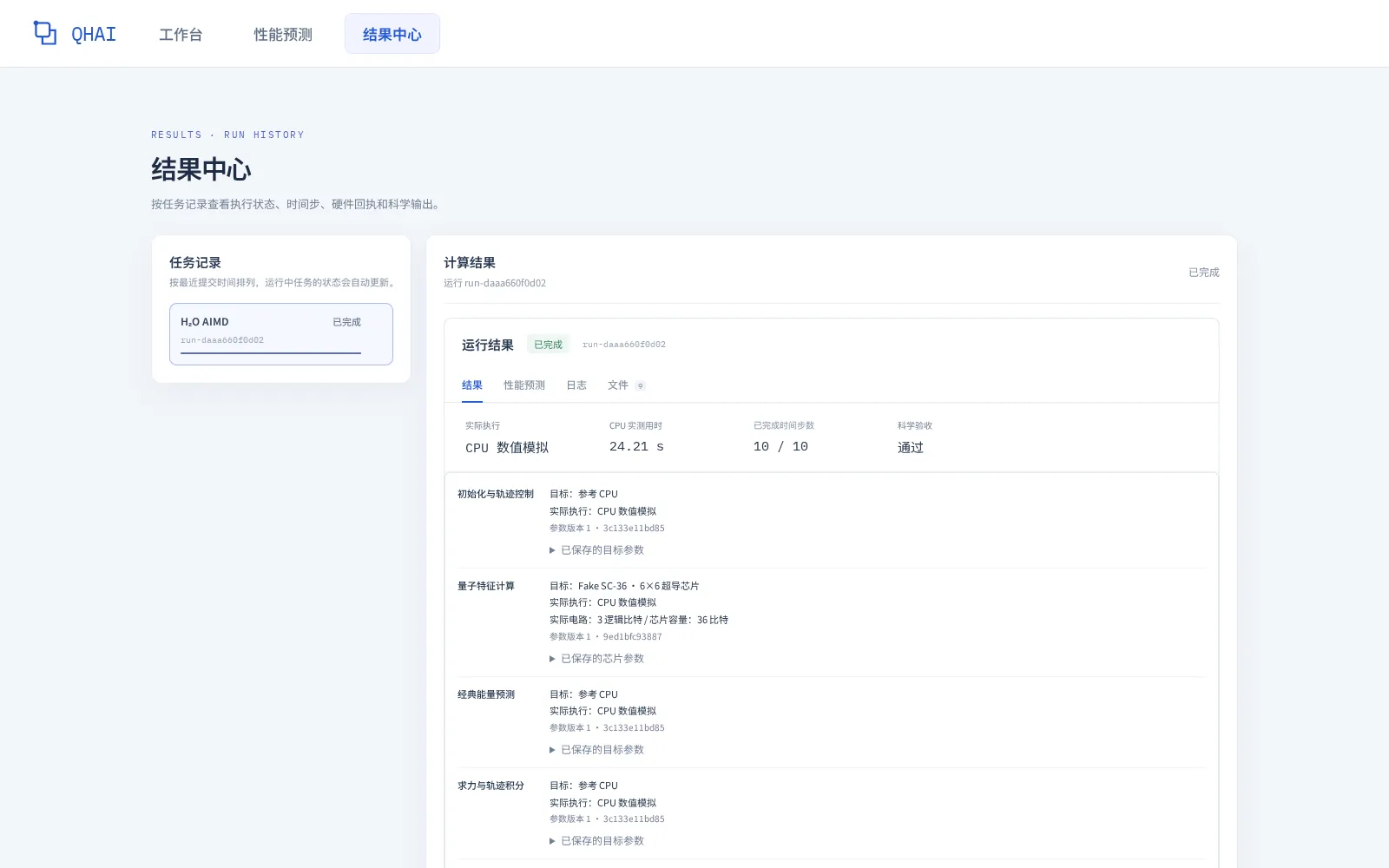Click the 初始化与轨迹控制 row label

click(496, 494)
